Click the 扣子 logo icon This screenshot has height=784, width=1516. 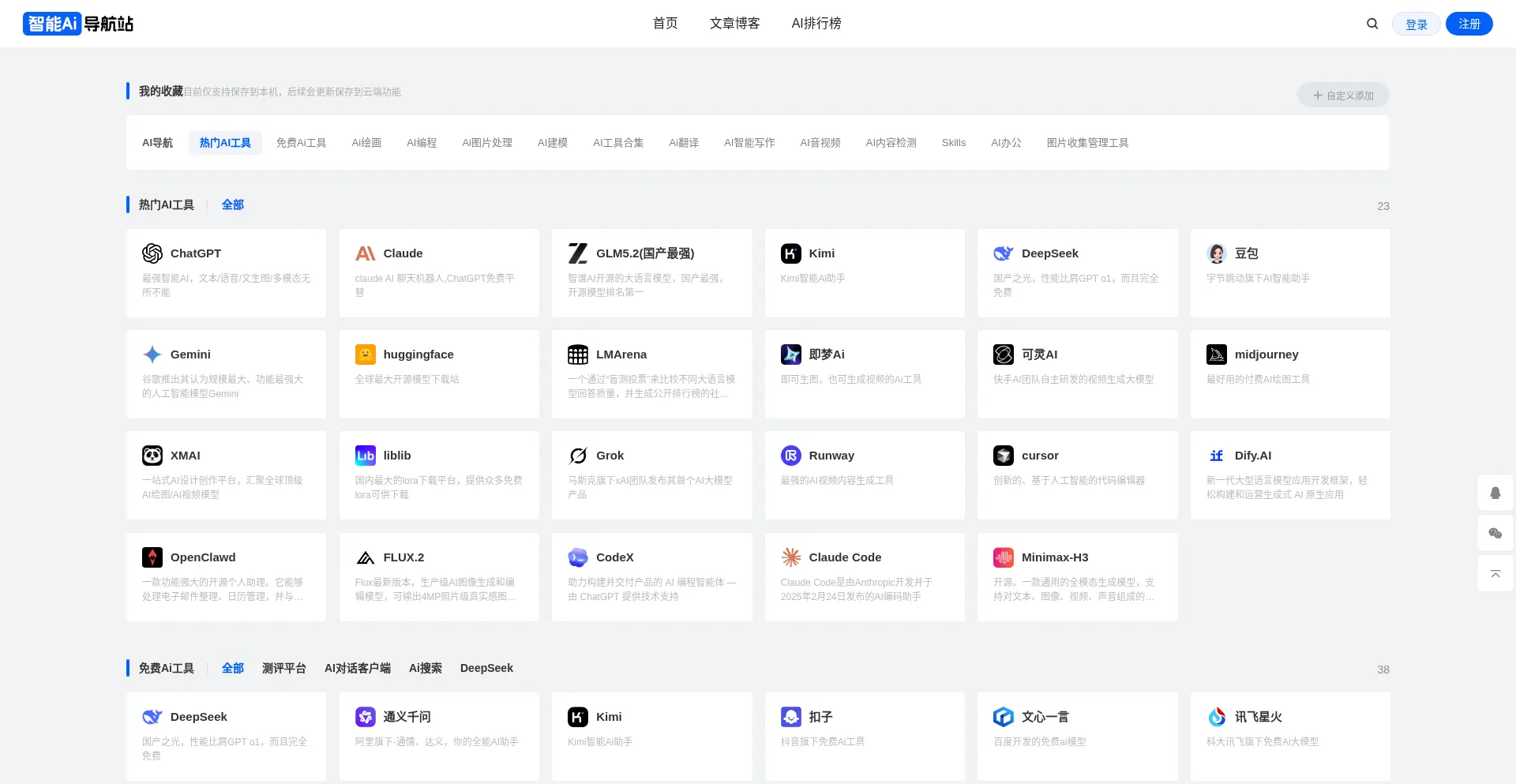point(791,717)
